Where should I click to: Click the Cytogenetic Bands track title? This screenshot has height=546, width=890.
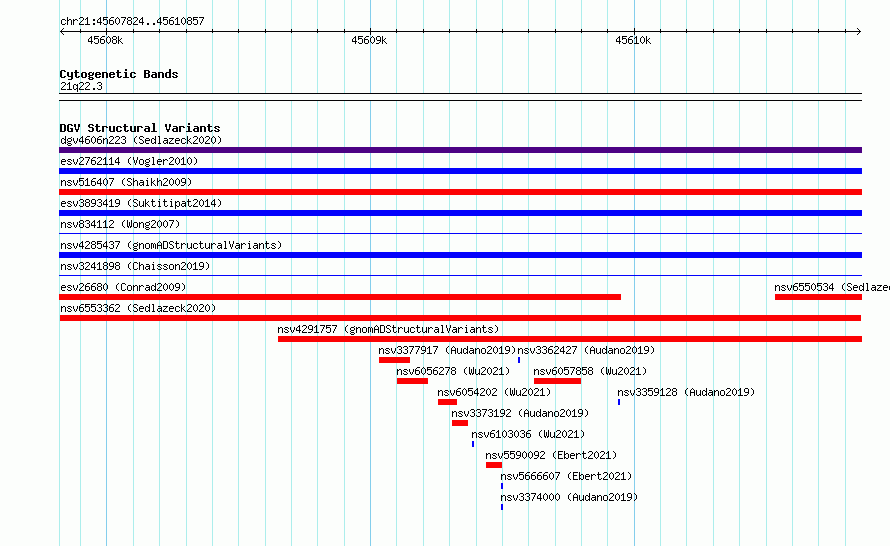[119, 74]
